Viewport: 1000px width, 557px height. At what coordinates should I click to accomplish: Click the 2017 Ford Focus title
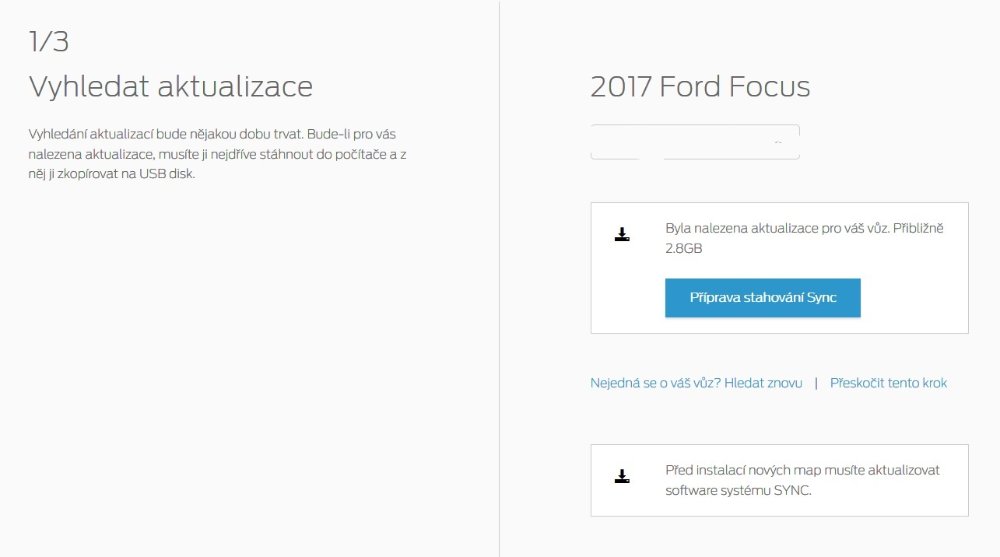click(x=700, y=87)
